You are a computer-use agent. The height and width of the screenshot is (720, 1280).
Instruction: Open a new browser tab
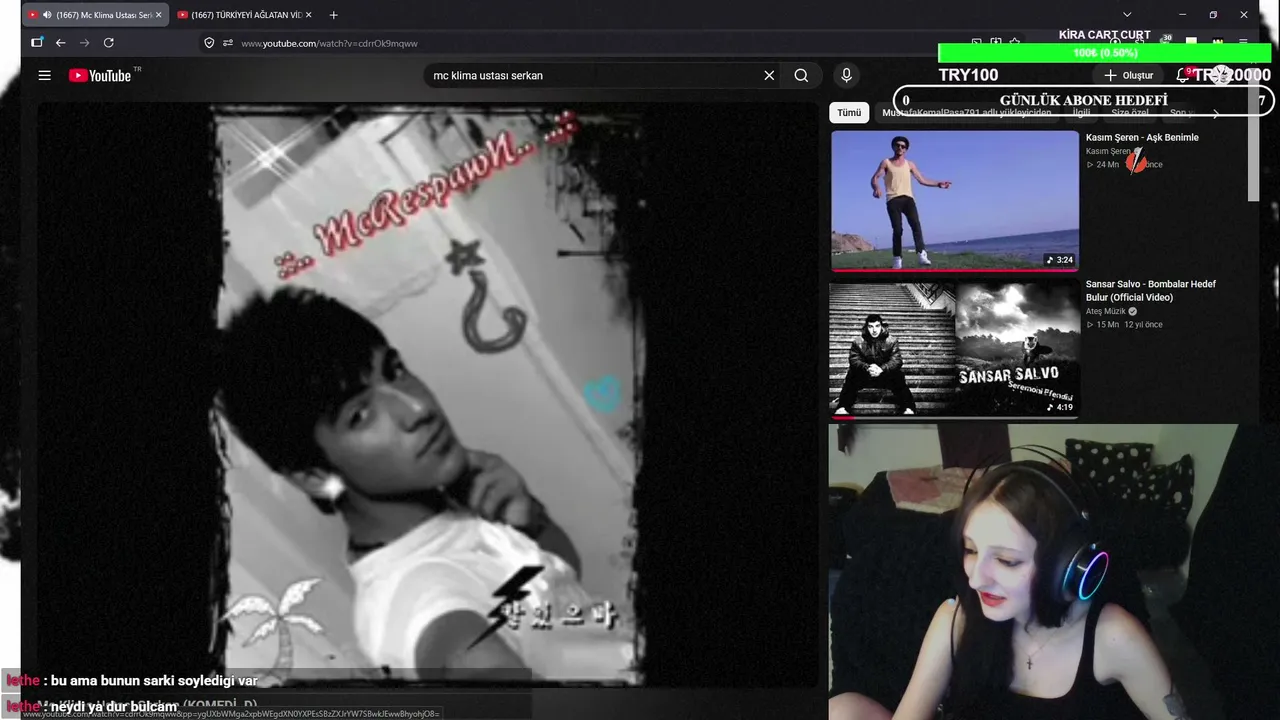click(333, 15)
